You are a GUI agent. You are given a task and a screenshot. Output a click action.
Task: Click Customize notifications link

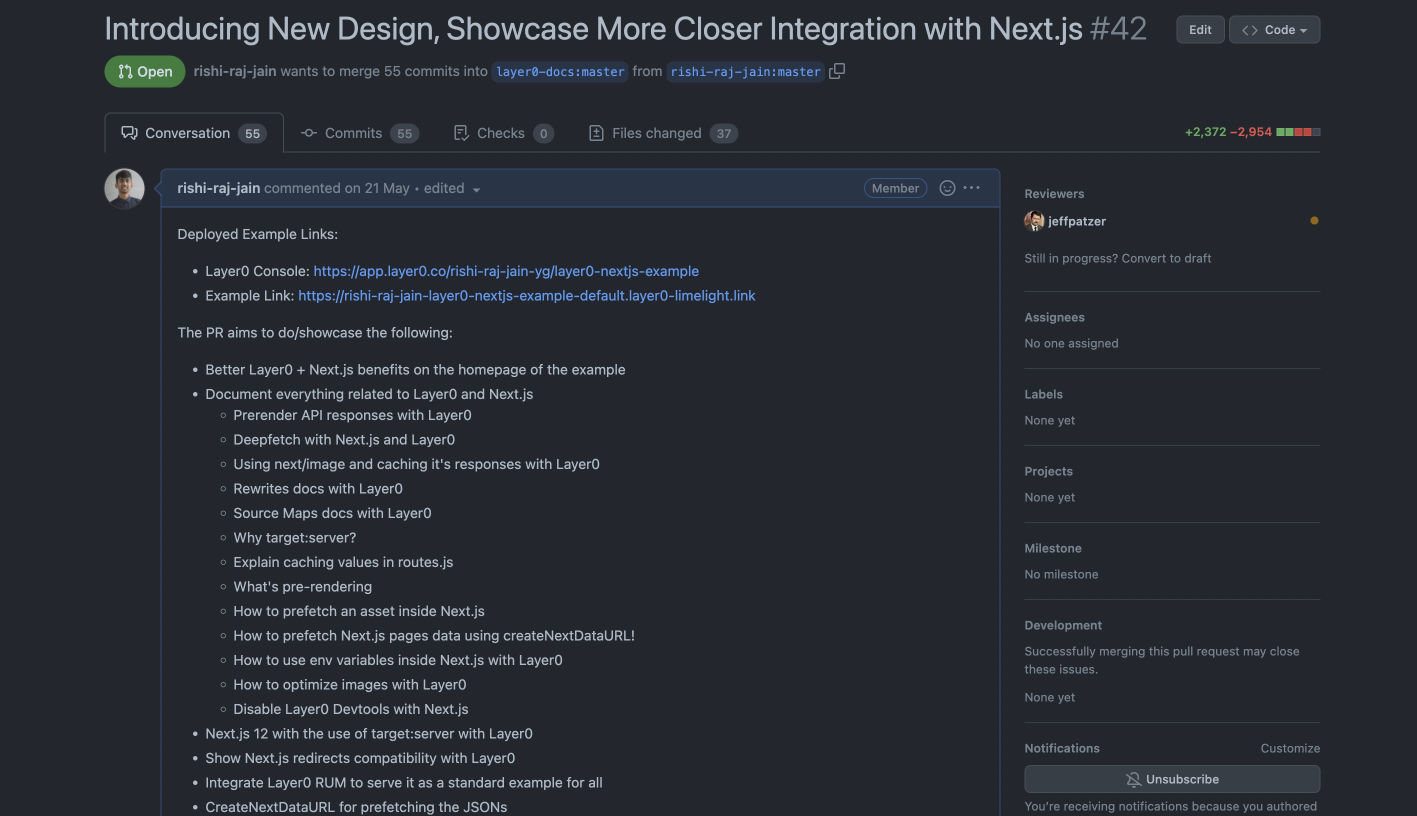click(1290, 748)
